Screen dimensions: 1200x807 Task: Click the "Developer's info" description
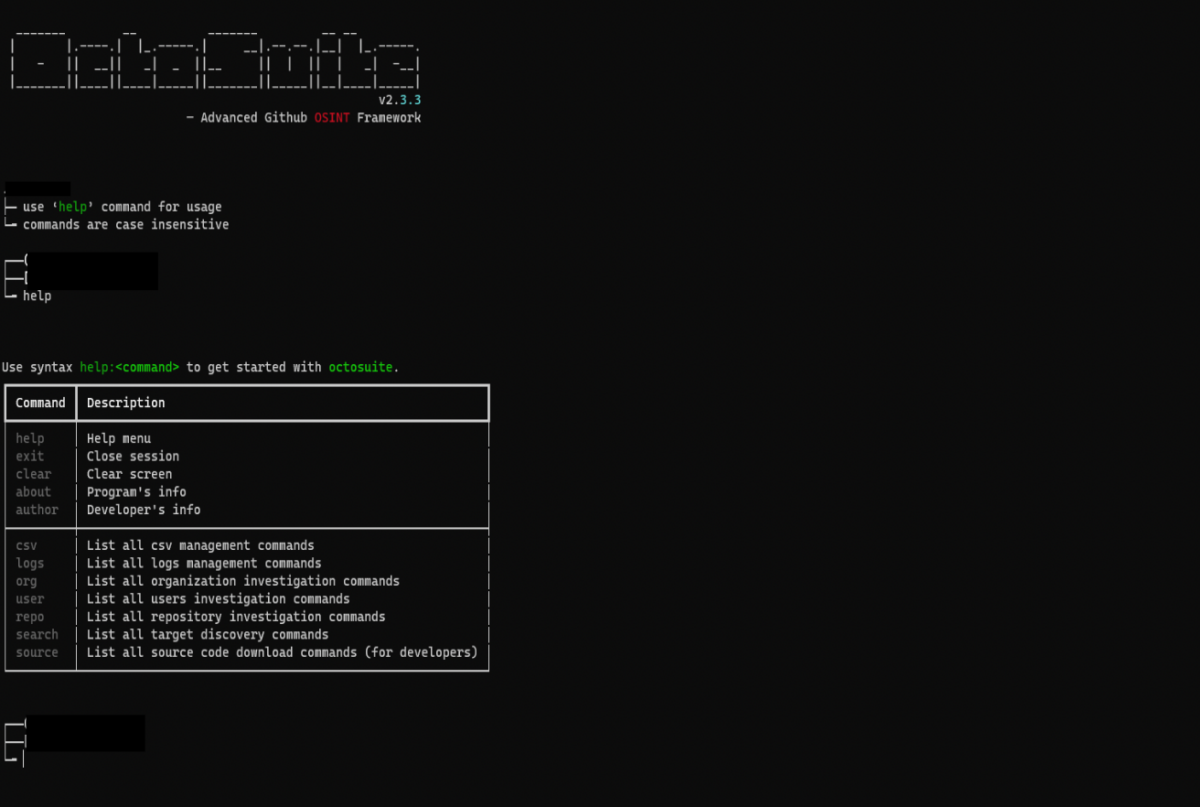[143, 510]
